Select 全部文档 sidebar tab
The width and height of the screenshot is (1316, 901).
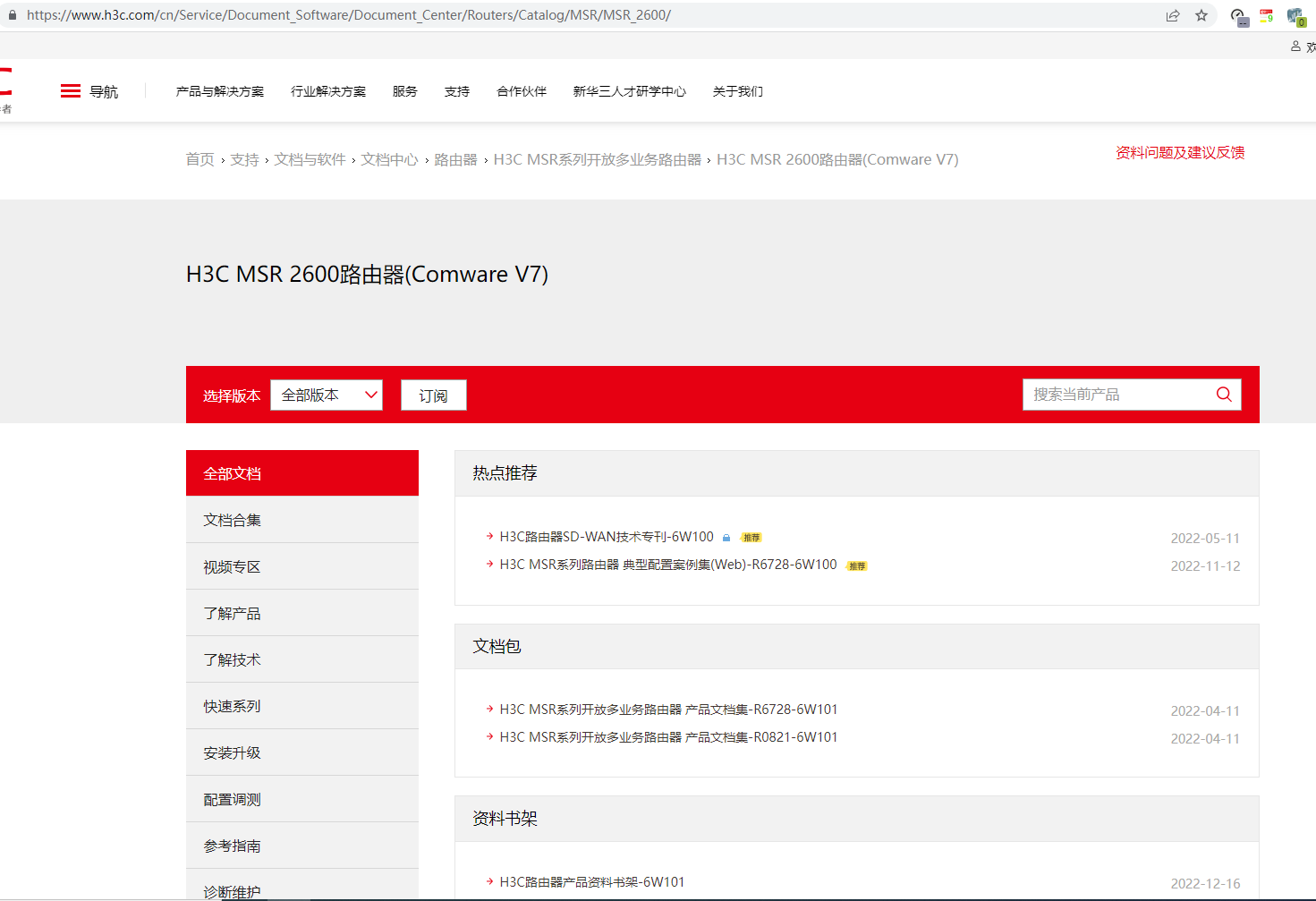tap(302, 473)
